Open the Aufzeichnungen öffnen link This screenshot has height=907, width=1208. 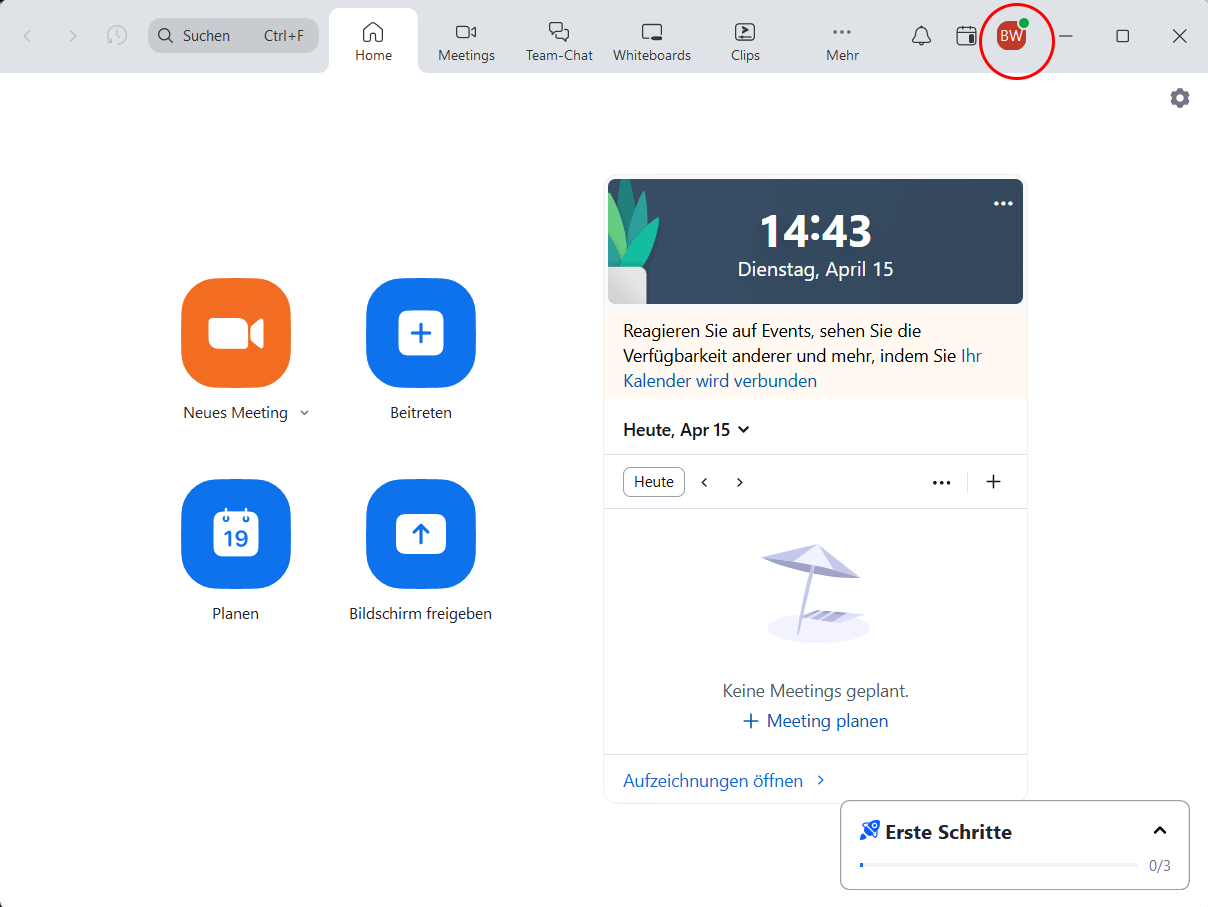pos(724,781)
